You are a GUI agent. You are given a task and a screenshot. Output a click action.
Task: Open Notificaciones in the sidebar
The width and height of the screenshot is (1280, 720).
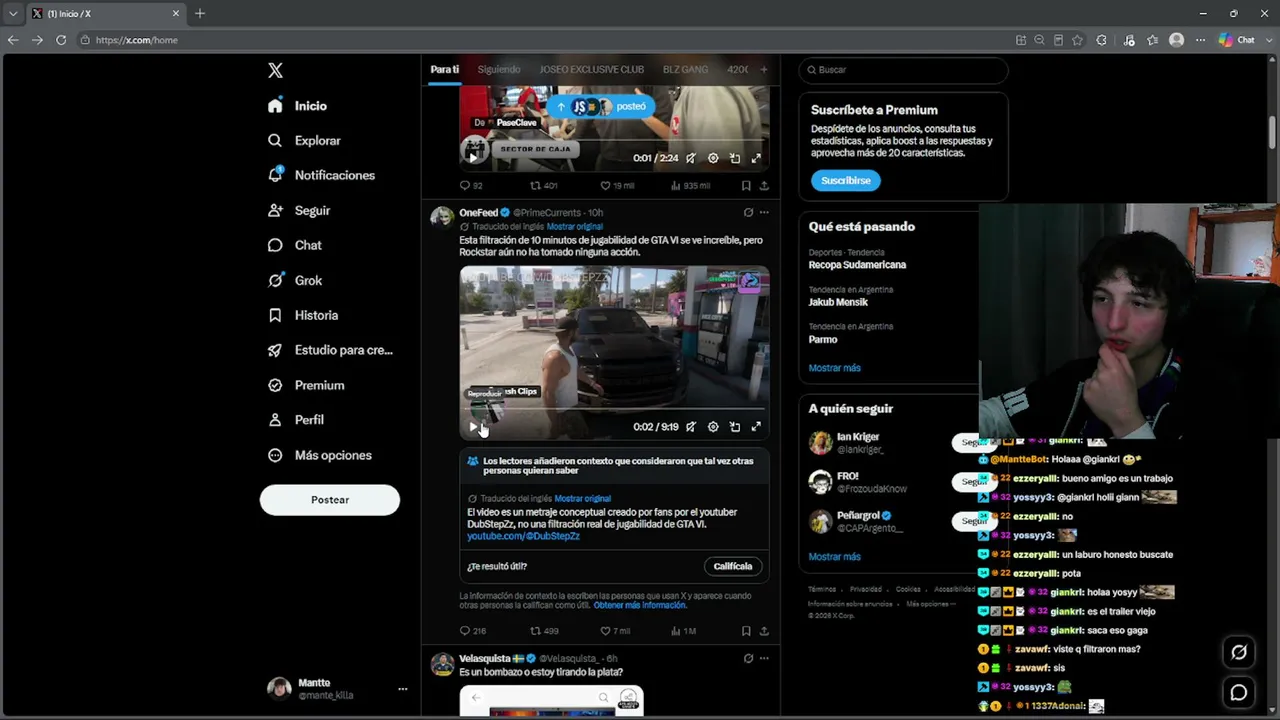click(322, 175)
